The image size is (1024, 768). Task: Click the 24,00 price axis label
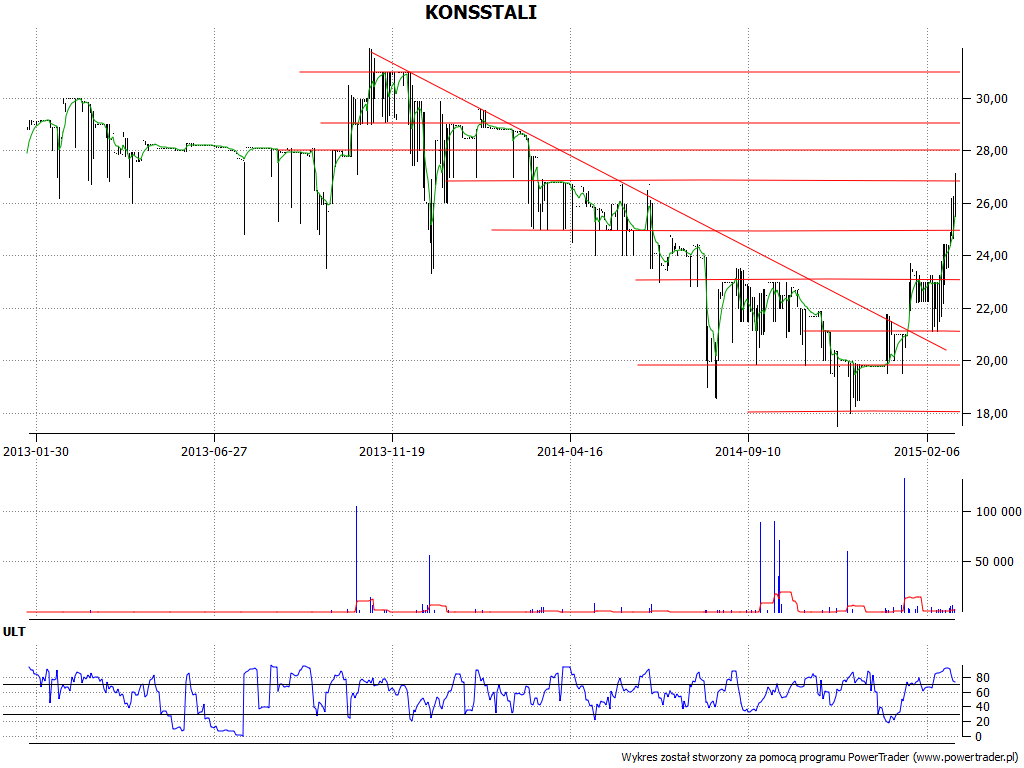point(991,256)
